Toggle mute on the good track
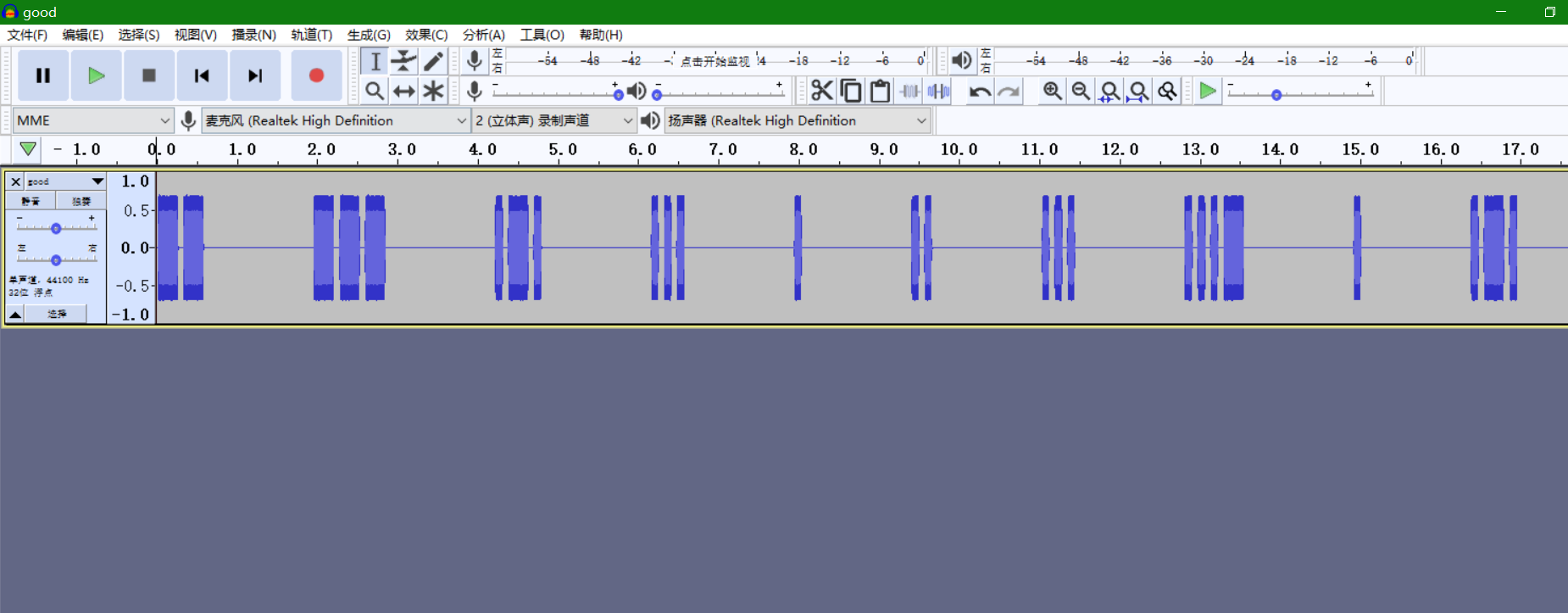The height and width of the screenshot is (613, 1568). 31,201
